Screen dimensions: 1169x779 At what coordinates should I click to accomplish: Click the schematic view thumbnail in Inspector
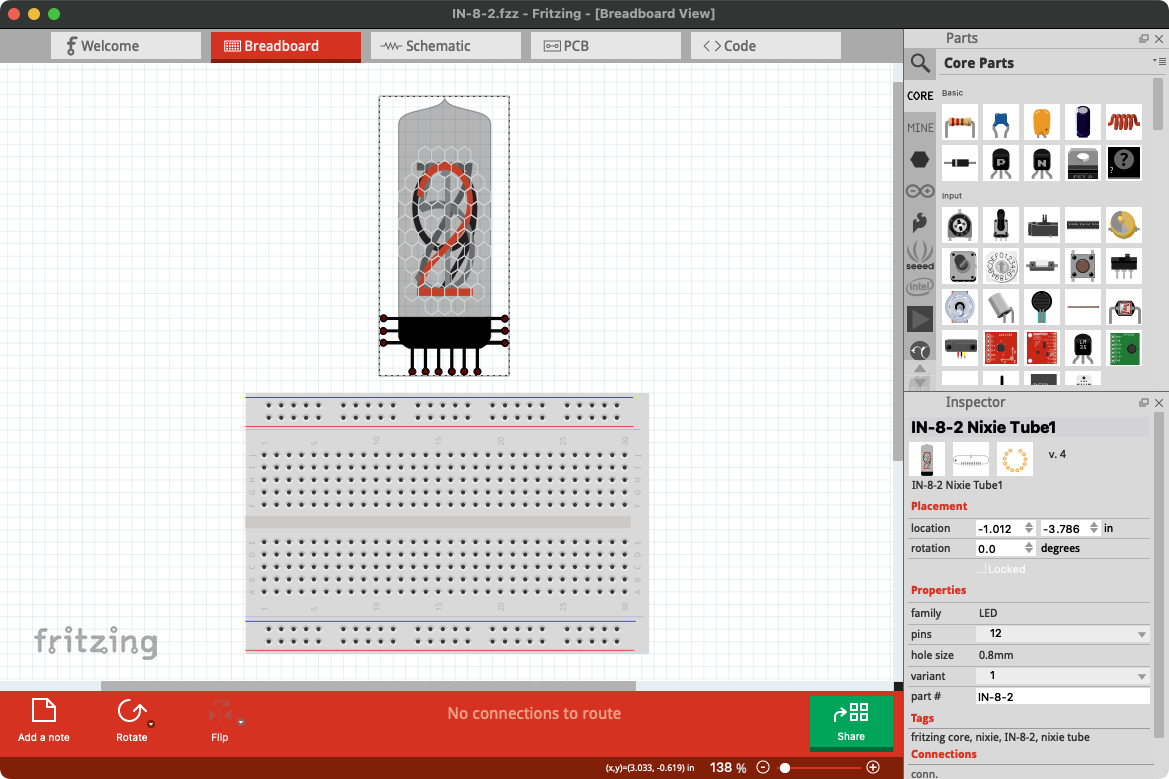[971, 459]
